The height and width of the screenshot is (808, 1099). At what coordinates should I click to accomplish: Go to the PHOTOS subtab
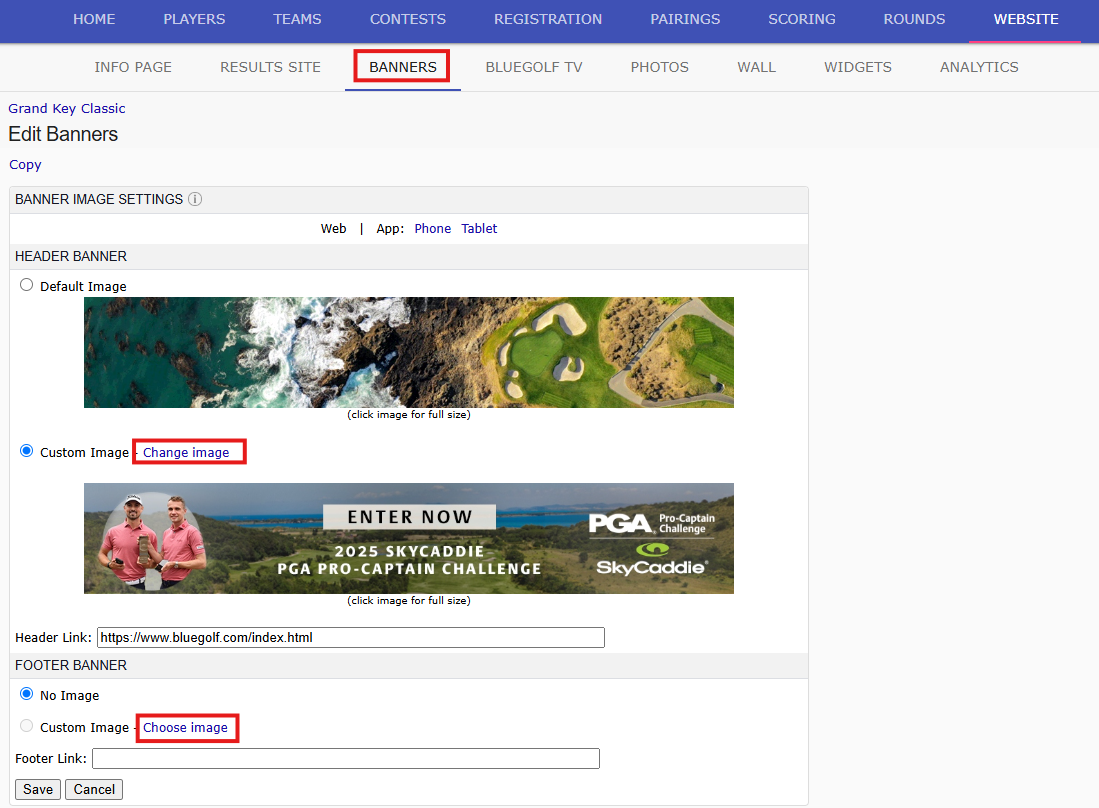660,67
